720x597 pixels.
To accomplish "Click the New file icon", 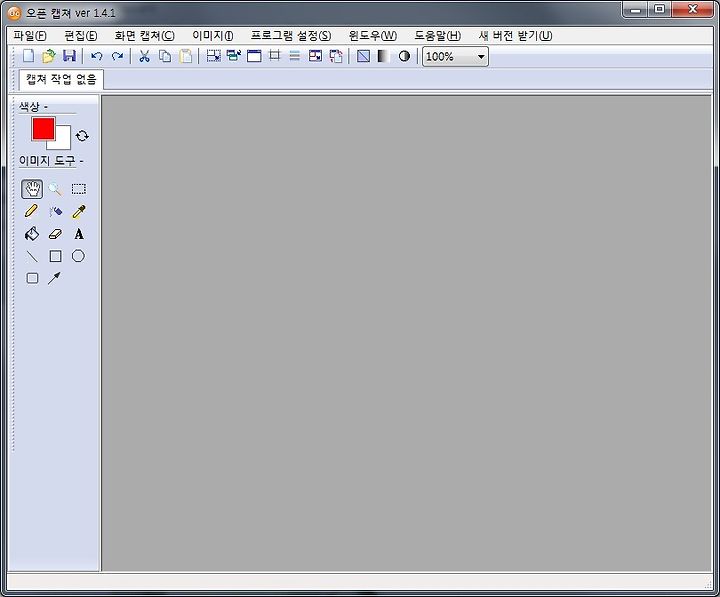I will pyautogui.click(x=28, y=56).
